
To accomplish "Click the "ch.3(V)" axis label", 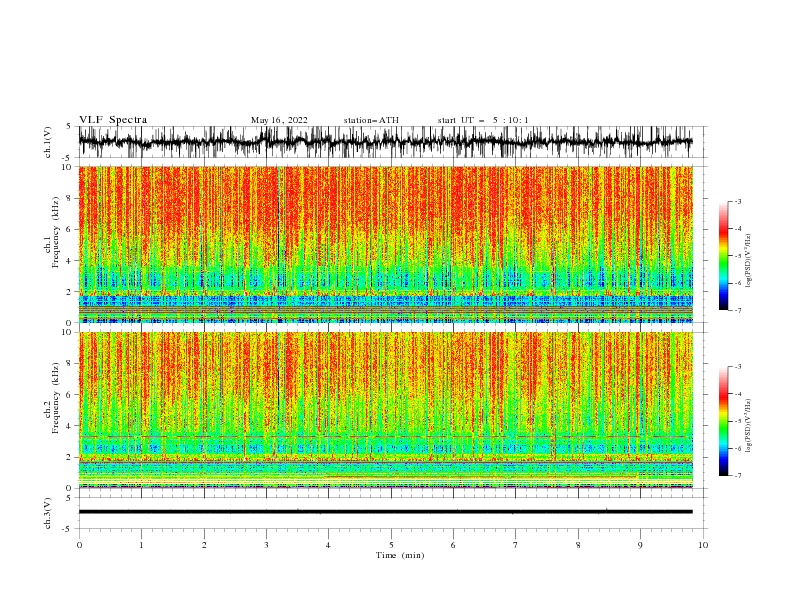I will [48, 513].
